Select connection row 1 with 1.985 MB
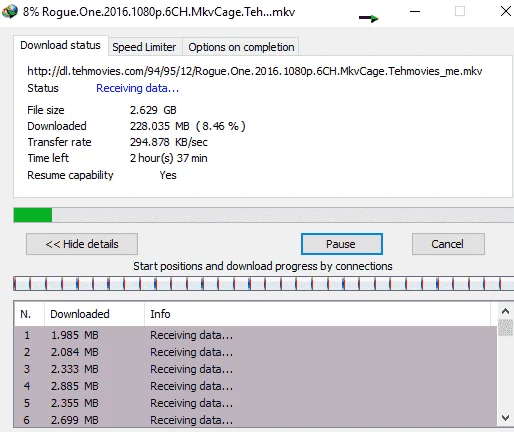 (255, 335)
